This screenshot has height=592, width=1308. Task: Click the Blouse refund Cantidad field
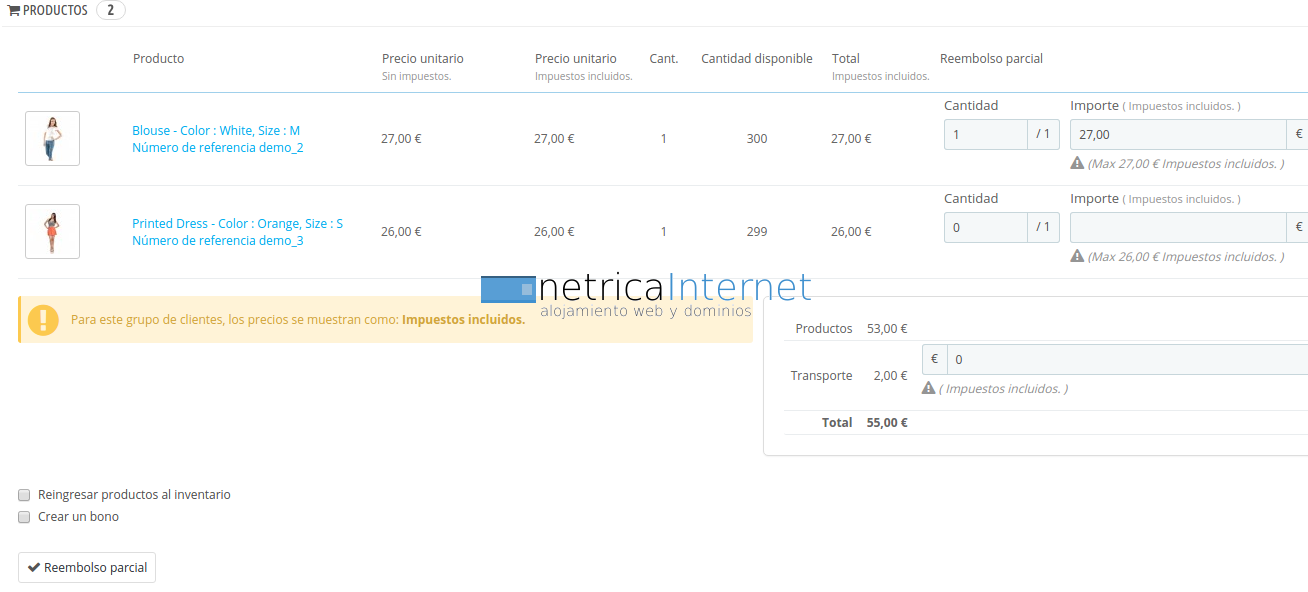point(985,135)
